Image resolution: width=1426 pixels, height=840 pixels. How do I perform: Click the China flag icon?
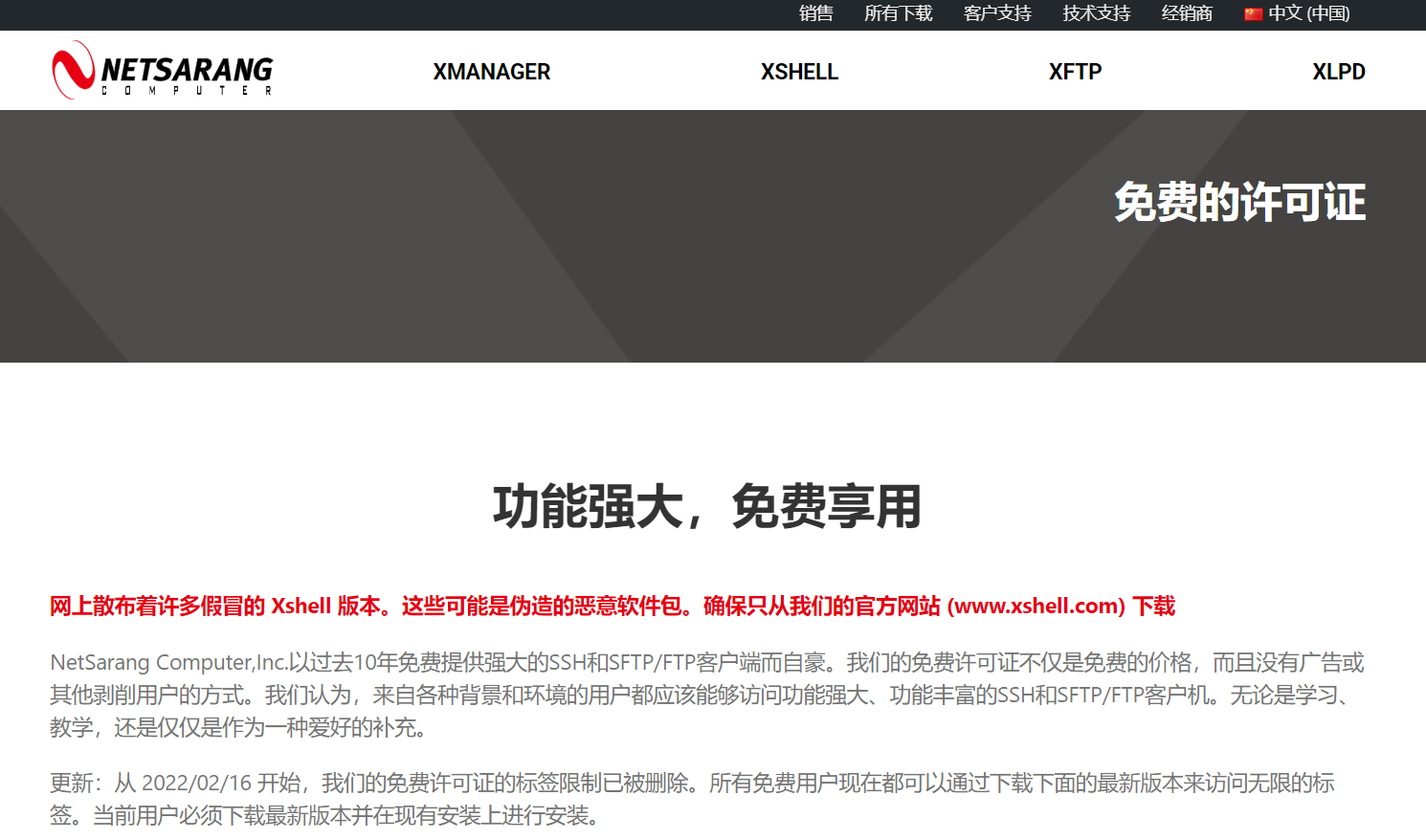point(1253,13)
